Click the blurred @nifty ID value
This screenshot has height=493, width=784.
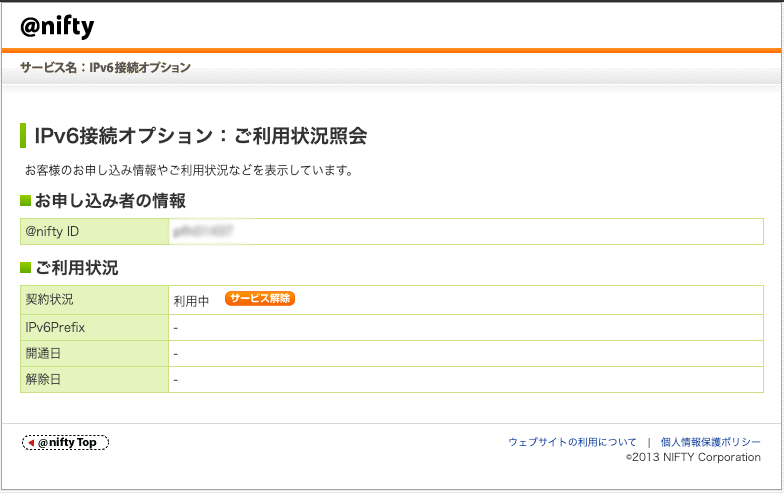(202, 232)
